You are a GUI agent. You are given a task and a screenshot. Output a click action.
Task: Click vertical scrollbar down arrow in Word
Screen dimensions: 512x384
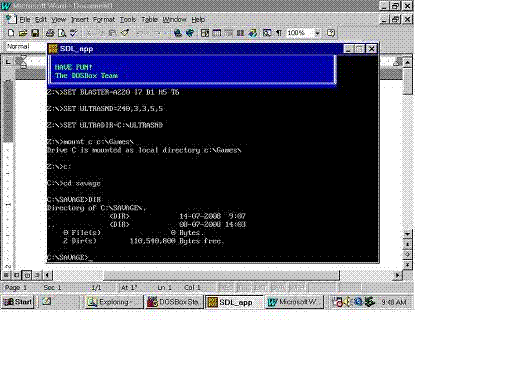point(407,234)
